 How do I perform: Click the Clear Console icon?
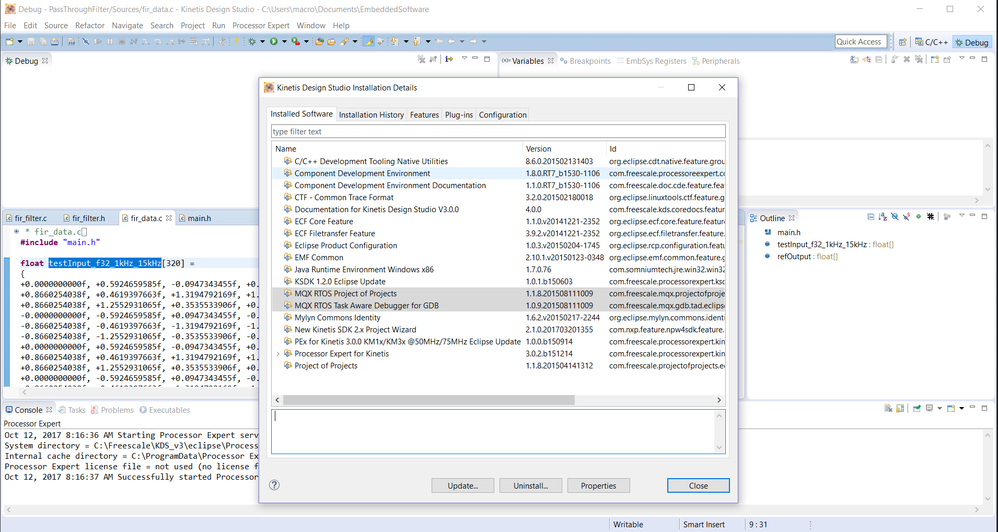889,409
